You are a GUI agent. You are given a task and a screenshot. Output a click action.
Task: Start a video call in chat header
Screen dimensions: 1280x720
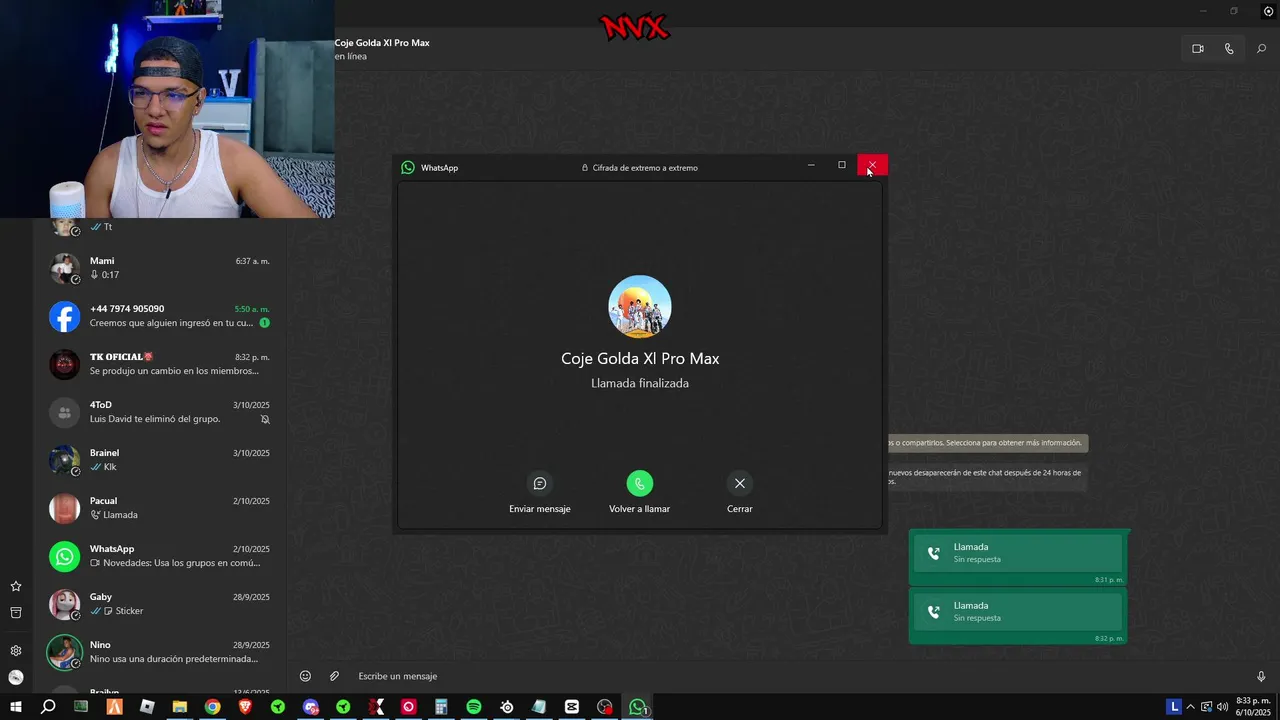pyautogui.click(x=1198, y=49)
